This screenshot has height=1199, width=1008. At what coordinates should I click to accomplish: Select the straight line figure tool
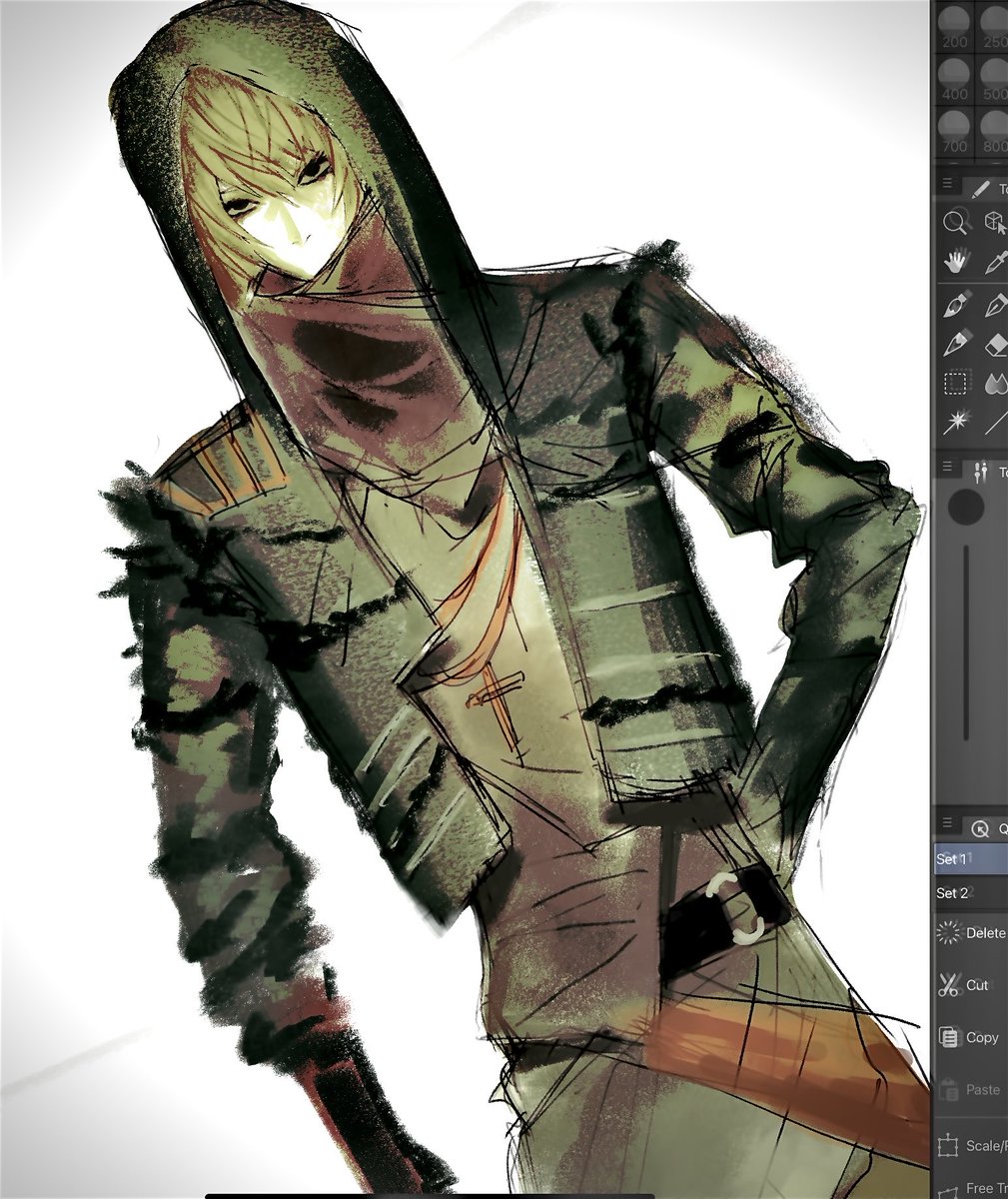[996, 423]
